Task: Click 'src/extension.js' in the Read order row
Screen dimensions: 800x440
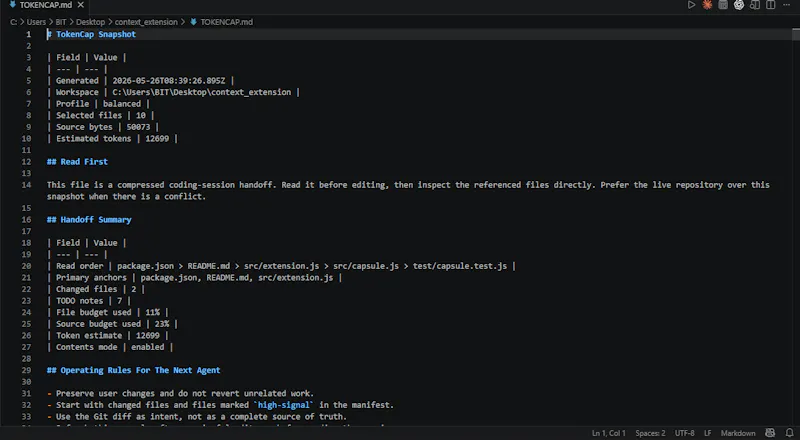Action: pos(282,266)
